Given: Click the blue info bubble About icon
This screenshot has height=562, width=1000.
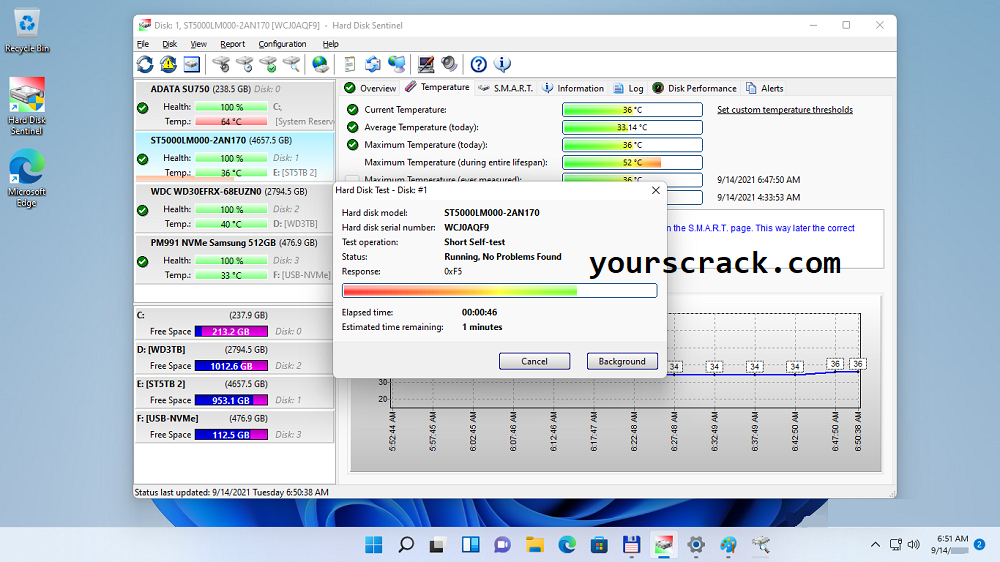Looking at the screenshot, I should (502, 64).
